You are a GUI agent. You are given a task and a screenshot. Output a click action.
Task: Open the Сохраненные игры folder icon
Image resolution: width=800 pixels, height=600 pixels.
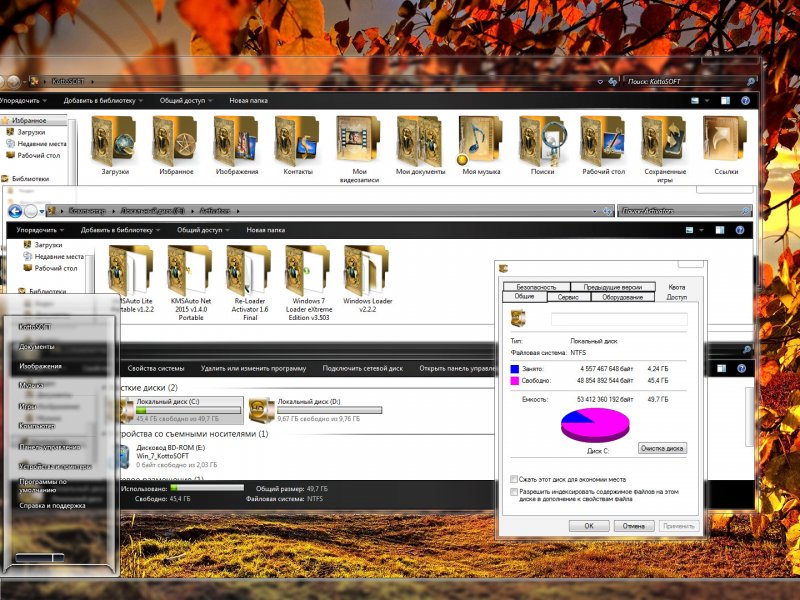(664, 141)
